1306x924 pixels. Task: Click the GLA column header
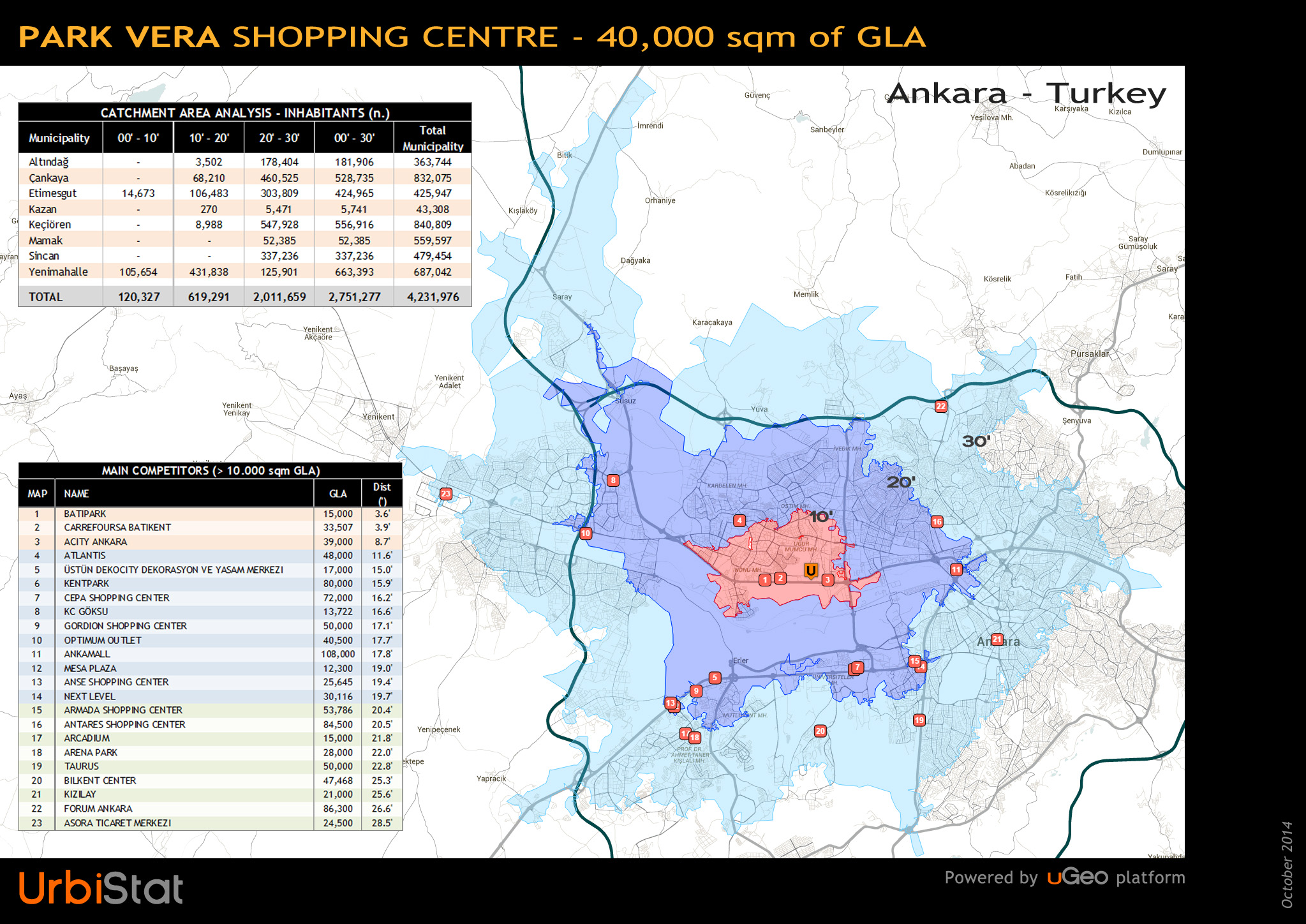pos(338,494)
